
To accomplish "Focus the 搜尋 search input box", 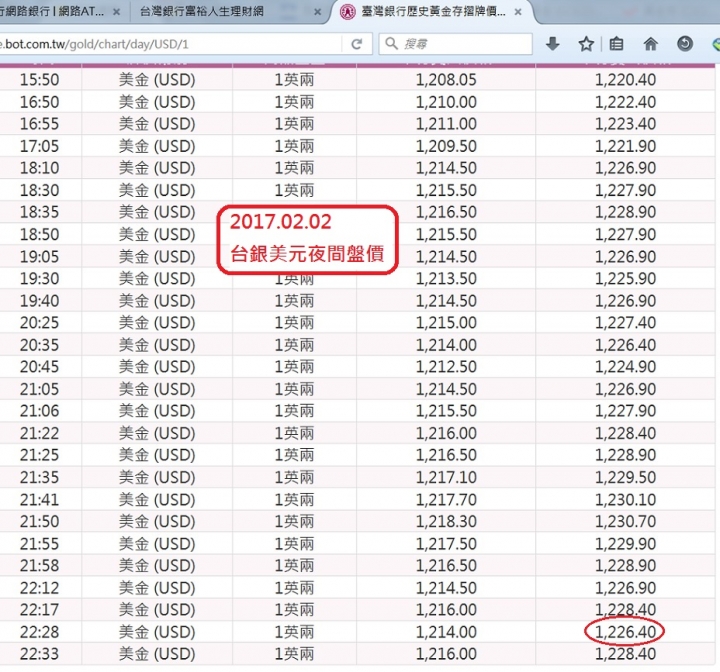I will tap(460, 44).
